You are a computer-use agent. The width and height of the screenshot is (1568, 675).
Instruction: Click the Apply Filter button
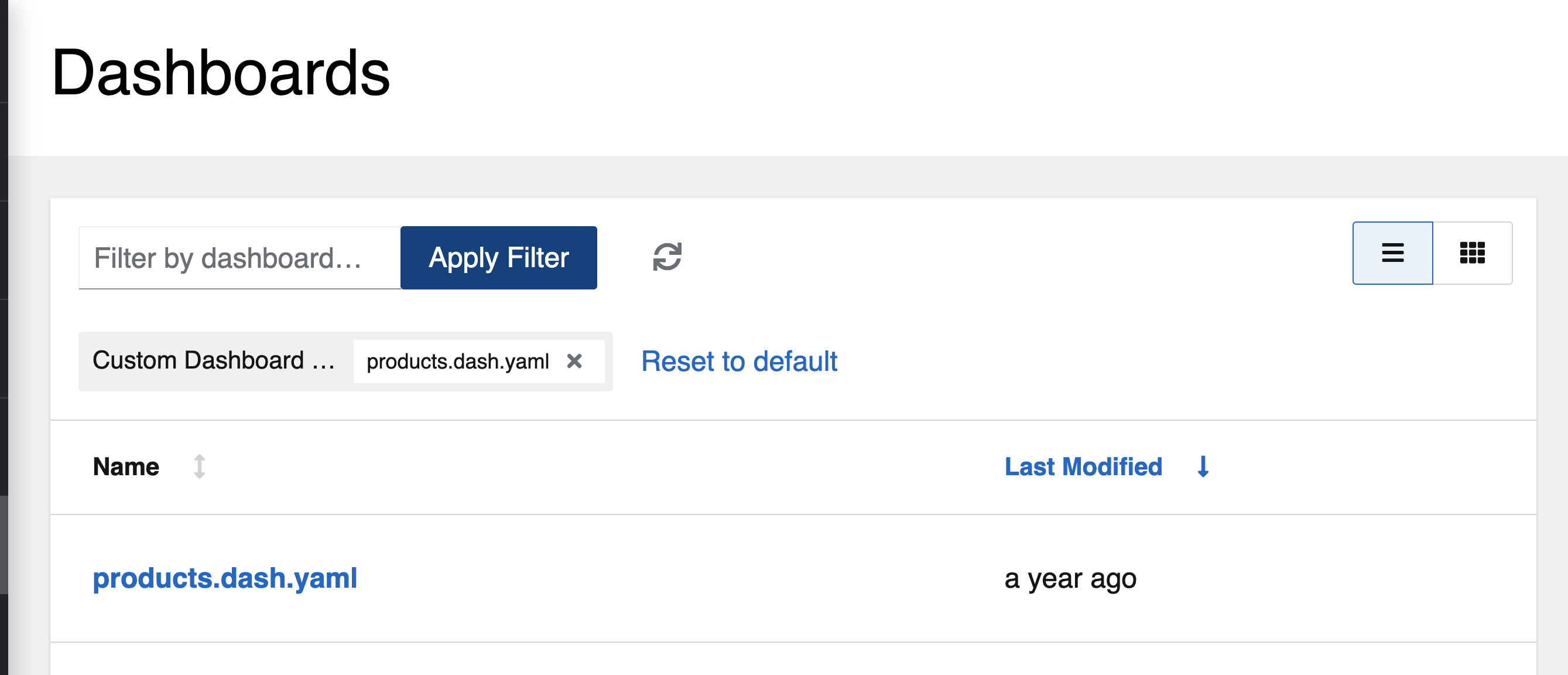tap(498, 257)
